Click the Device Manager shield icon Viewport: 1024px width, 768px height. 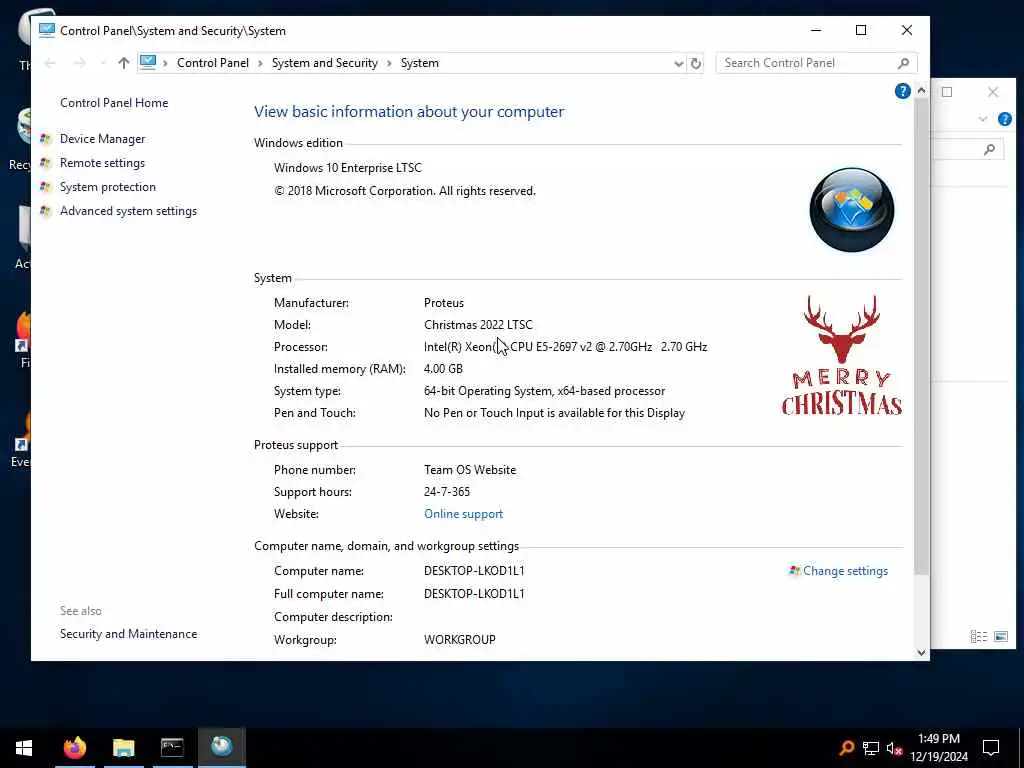click(45, 138)
